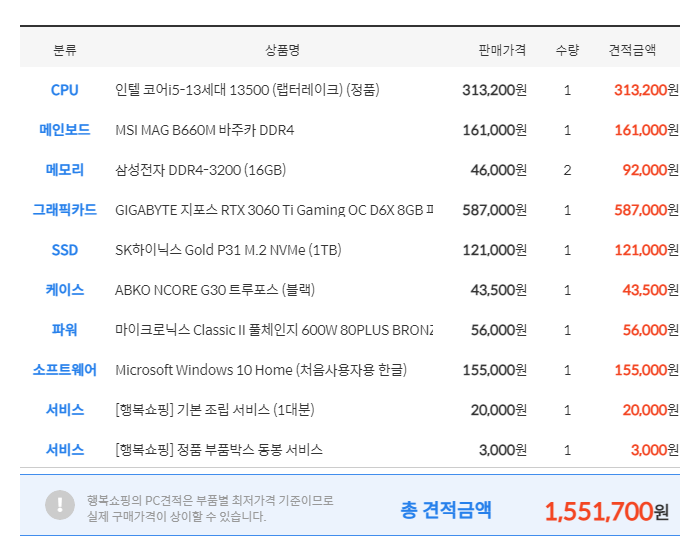Viewport: 700px width, 556px height.
Task: Click the red CPU estimate amount 313,200원
Action: point(646,90)
